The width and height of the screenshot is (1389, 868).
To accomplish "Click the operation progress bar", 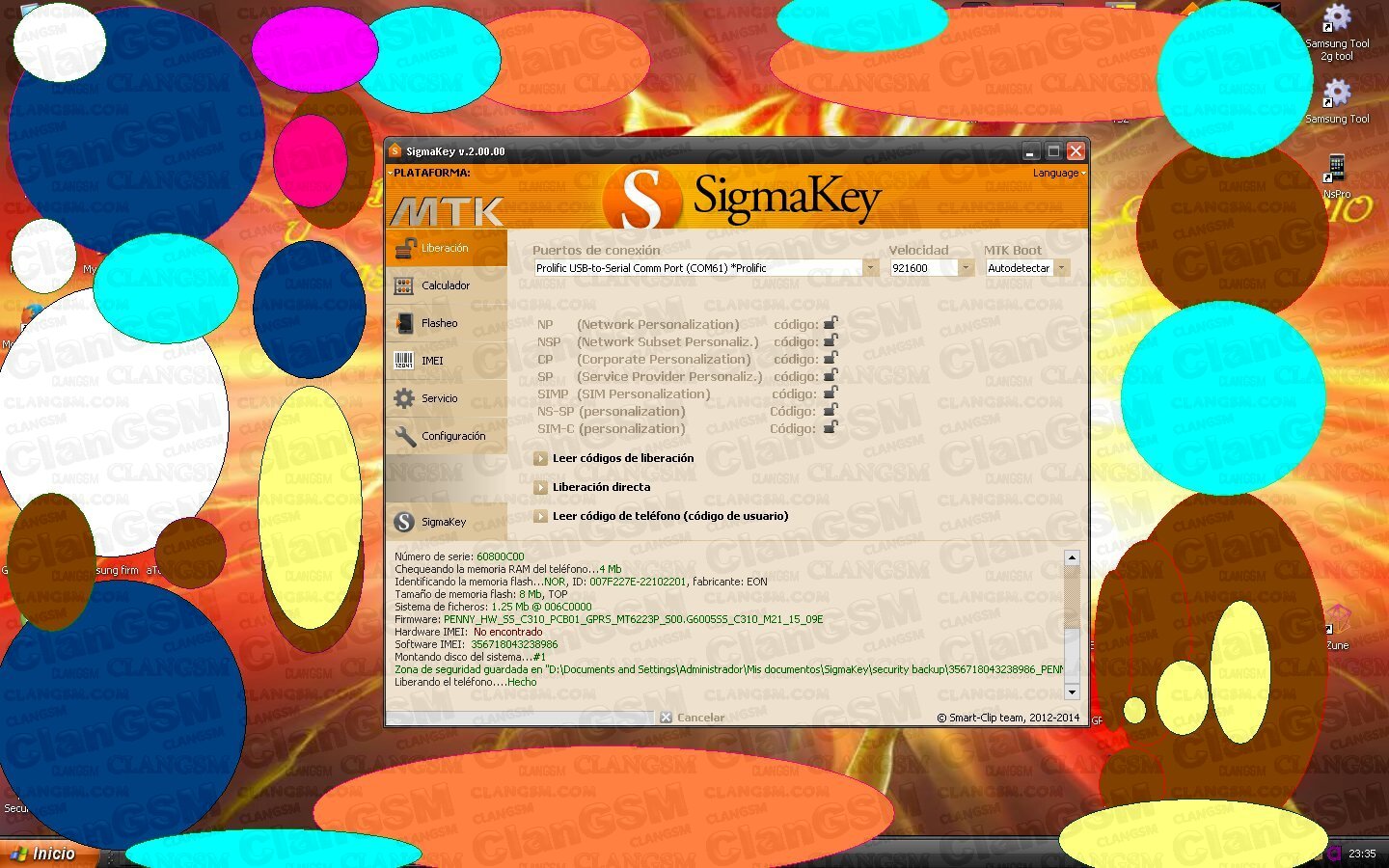I will (x=520, y=718).
